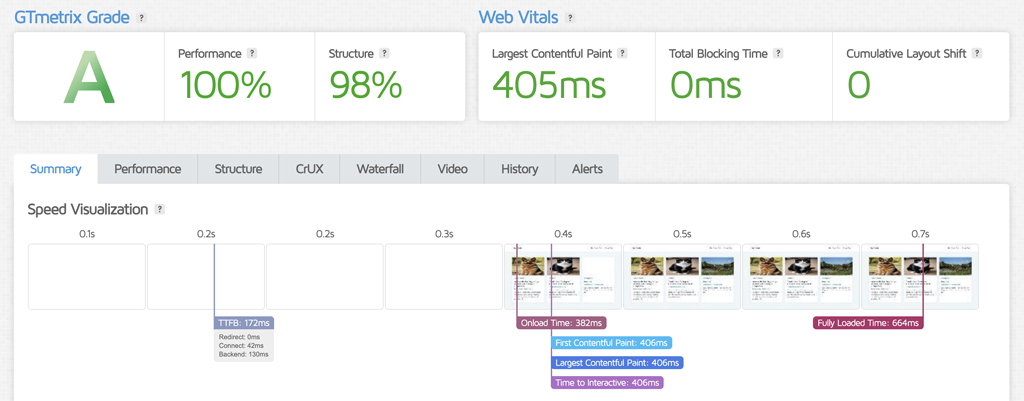Click help icon for Cumulative Layout Shift

coord(977,54)
